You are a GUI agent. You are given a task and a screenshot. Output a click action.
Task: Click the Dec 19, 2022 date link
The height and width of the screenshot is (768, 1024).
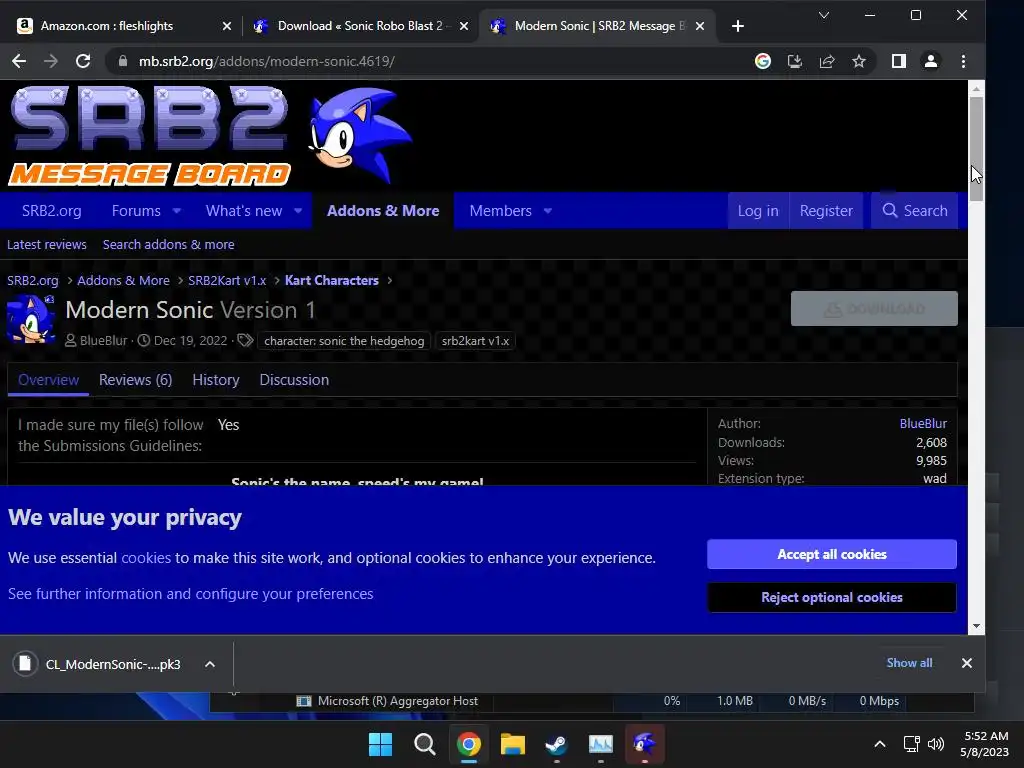click(x=190, y=341)
